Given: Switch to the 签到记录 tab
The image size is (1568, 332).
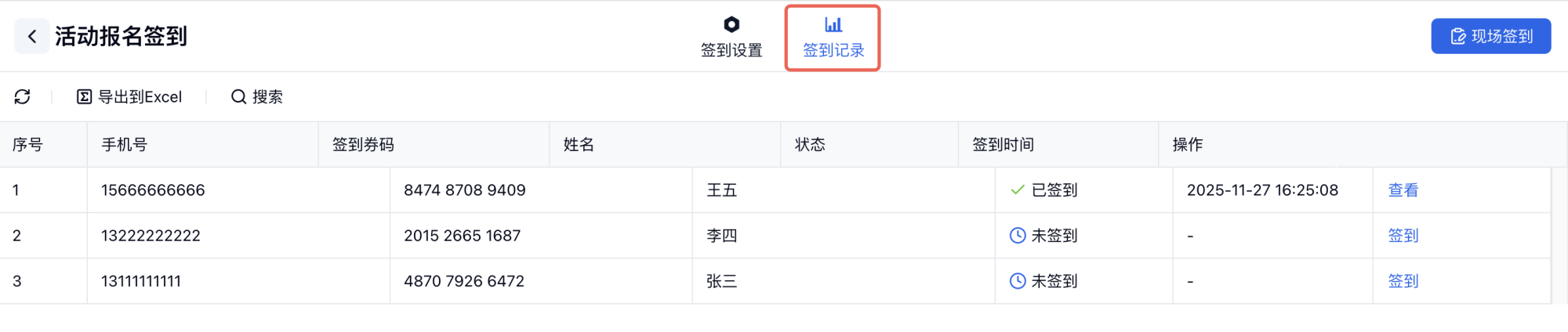Looking at the screenshot, I should click(833, 49).
